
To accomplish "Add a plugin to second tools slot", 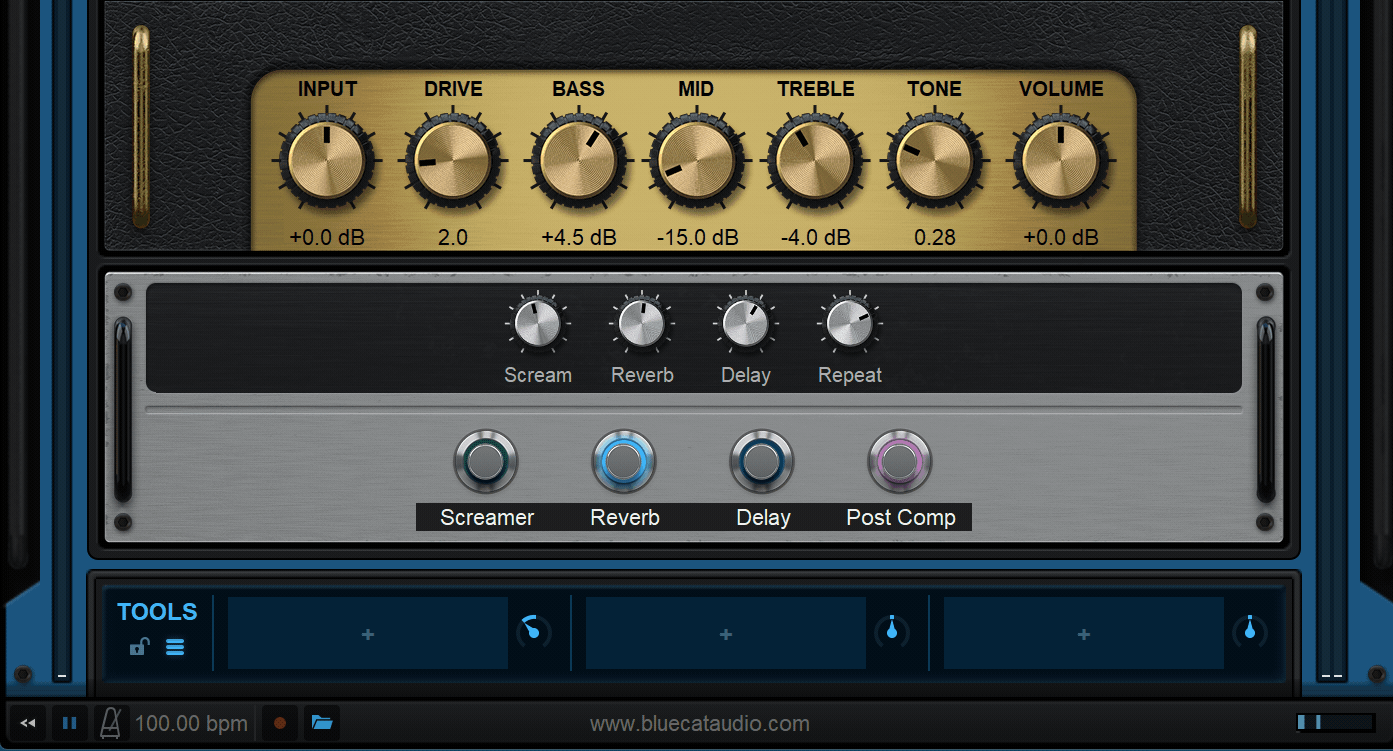I will [x=726, y=633].
